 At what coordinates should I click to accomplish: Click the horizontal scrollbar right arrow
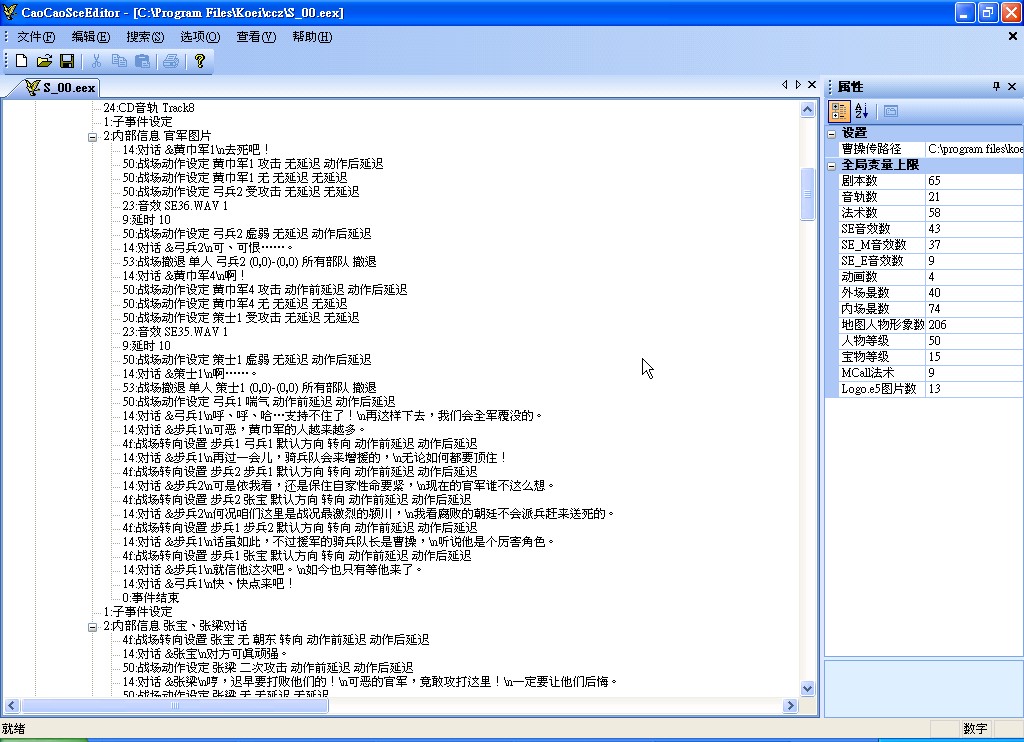pos(791,705)
